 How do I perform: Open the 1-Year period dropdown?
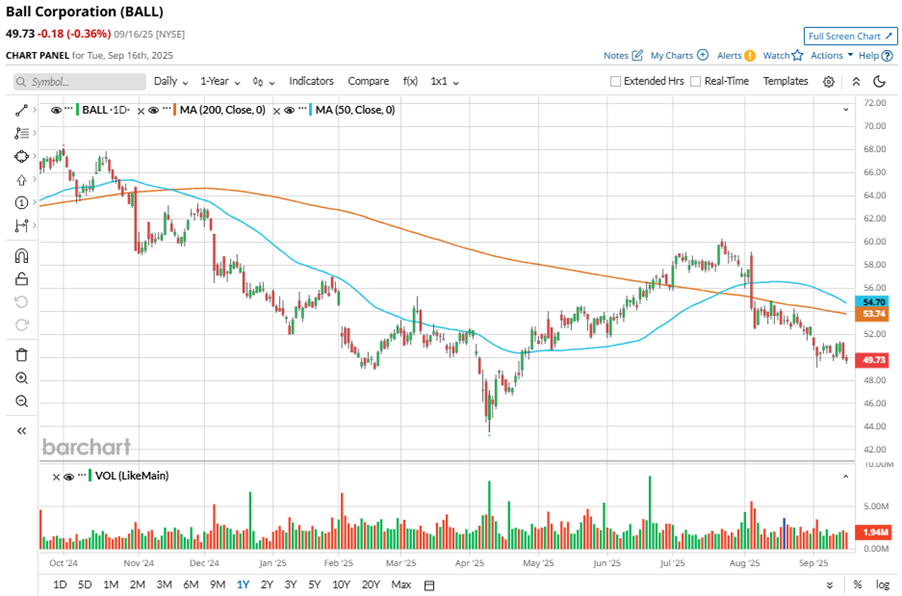220,82
